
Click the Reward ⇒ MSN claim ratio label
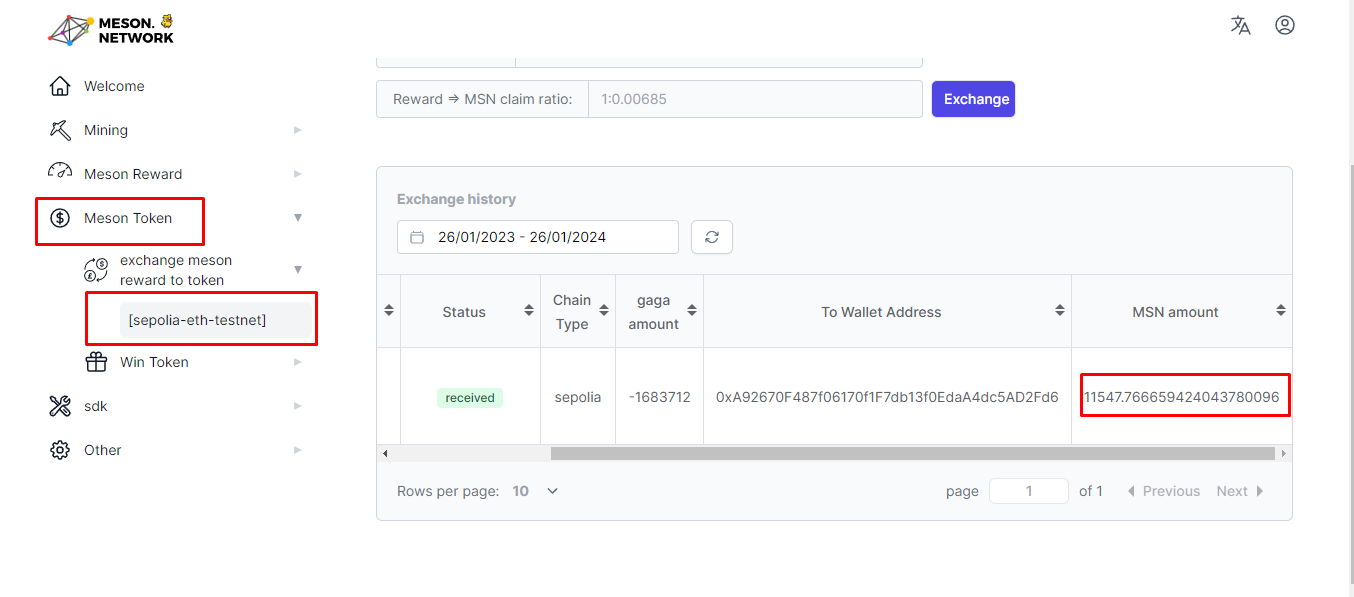[482, 99]
